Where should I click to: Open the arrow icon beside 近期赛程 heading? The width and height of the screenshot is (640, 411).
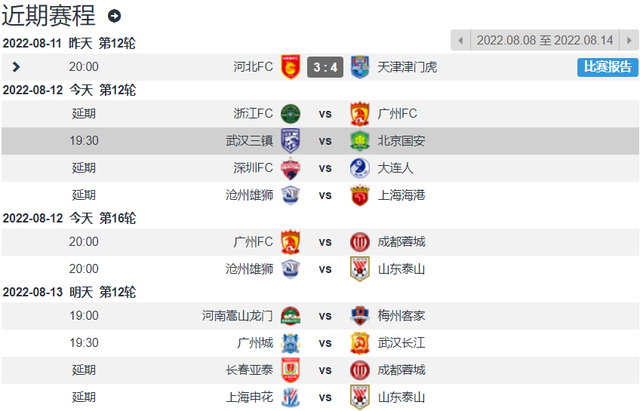(114, 16)
